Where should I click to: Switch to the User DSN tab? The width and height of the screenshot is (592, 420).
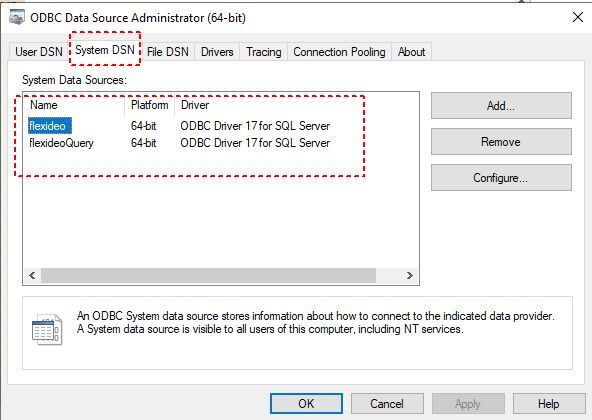39,52
